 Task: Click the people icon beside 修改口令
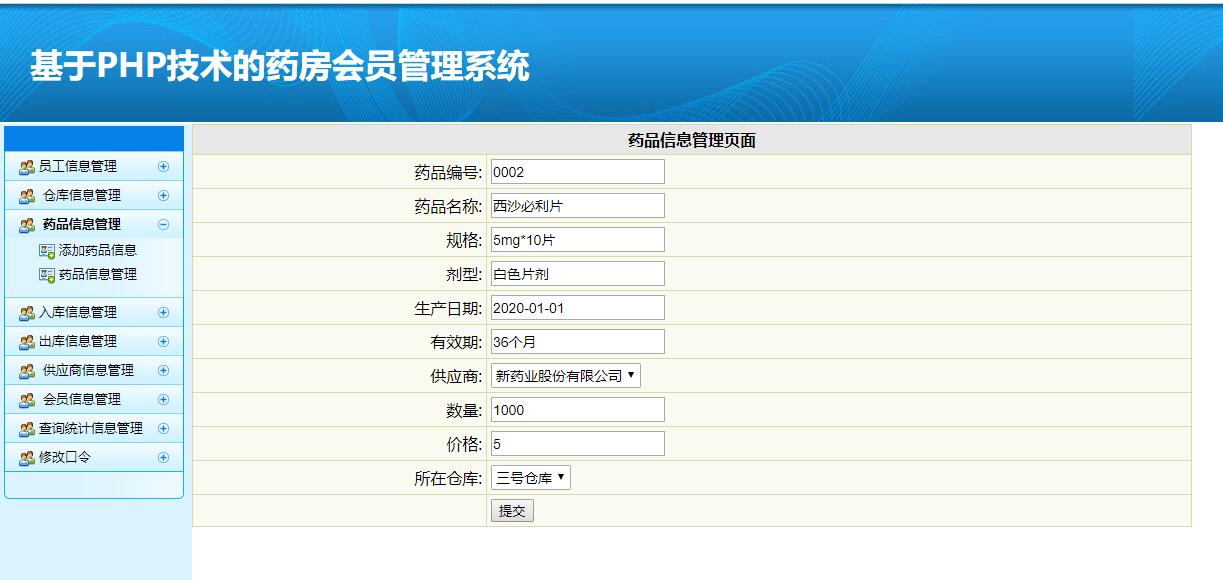click(27, 458)
